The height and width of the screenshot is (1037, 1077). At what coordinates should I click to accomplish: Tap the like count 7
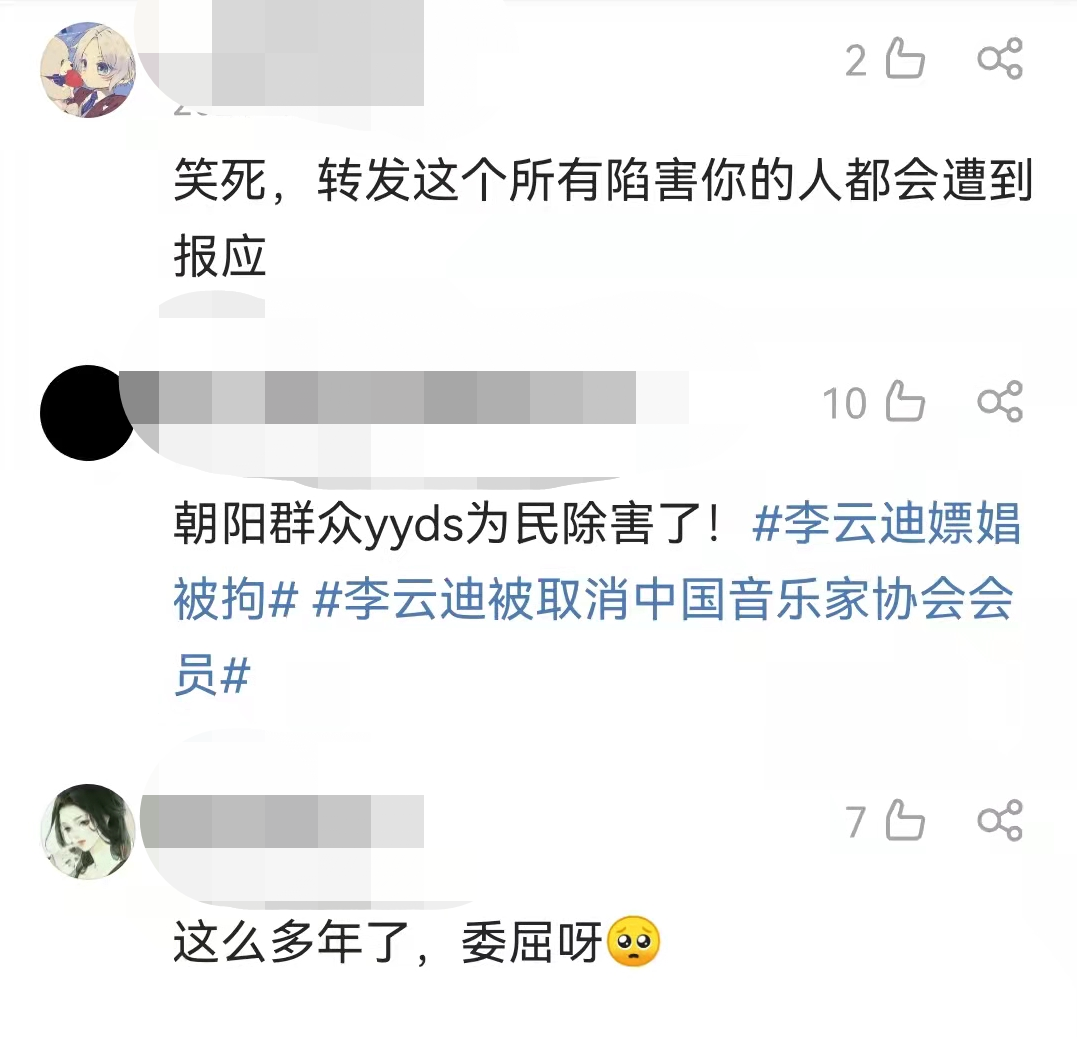pyautogui.click(x=855, y=822)
